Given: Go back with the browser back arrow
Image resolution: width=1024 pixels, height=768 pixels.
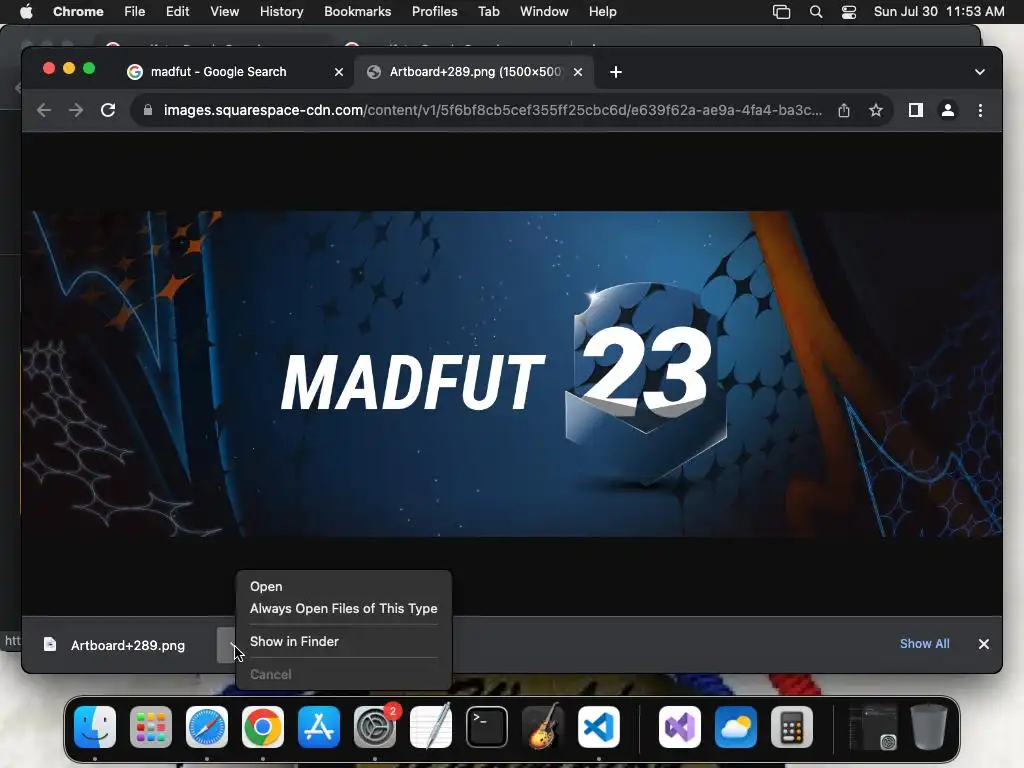Looking at the screenshot, I should 44,110.
